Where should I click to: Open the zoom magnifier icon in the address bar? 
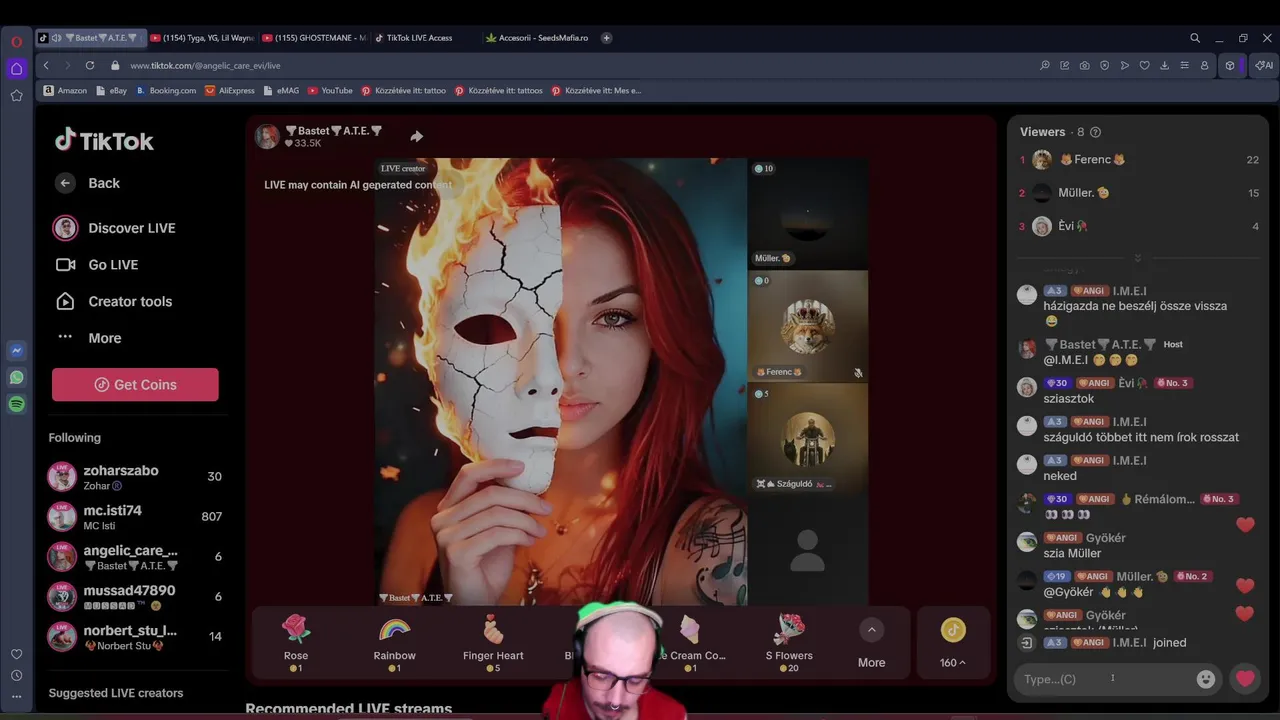[1045, 65]
